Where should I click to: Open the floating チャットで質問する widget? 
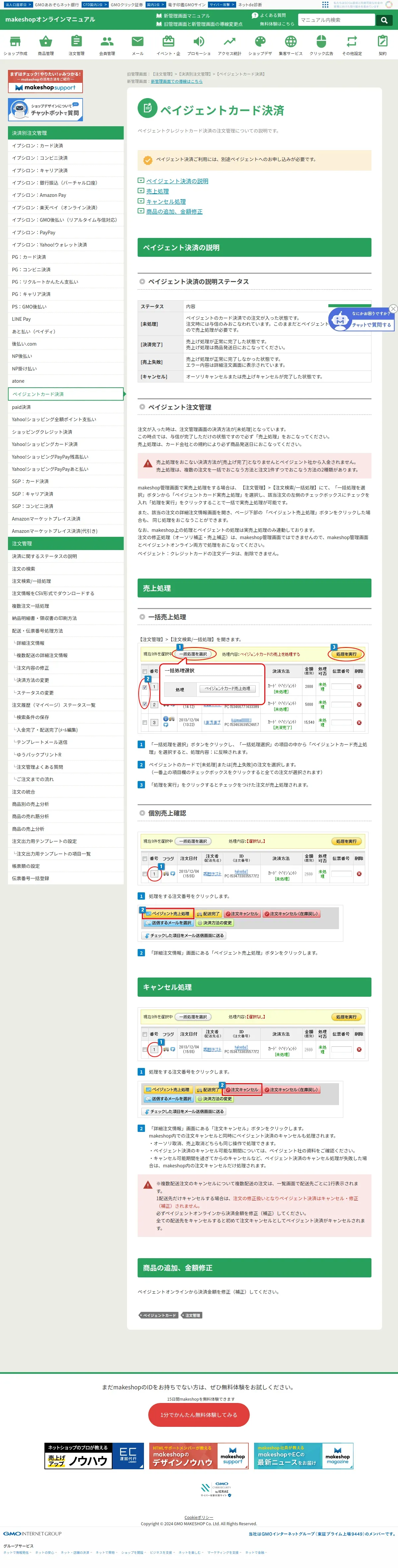[x=362, y=319]
